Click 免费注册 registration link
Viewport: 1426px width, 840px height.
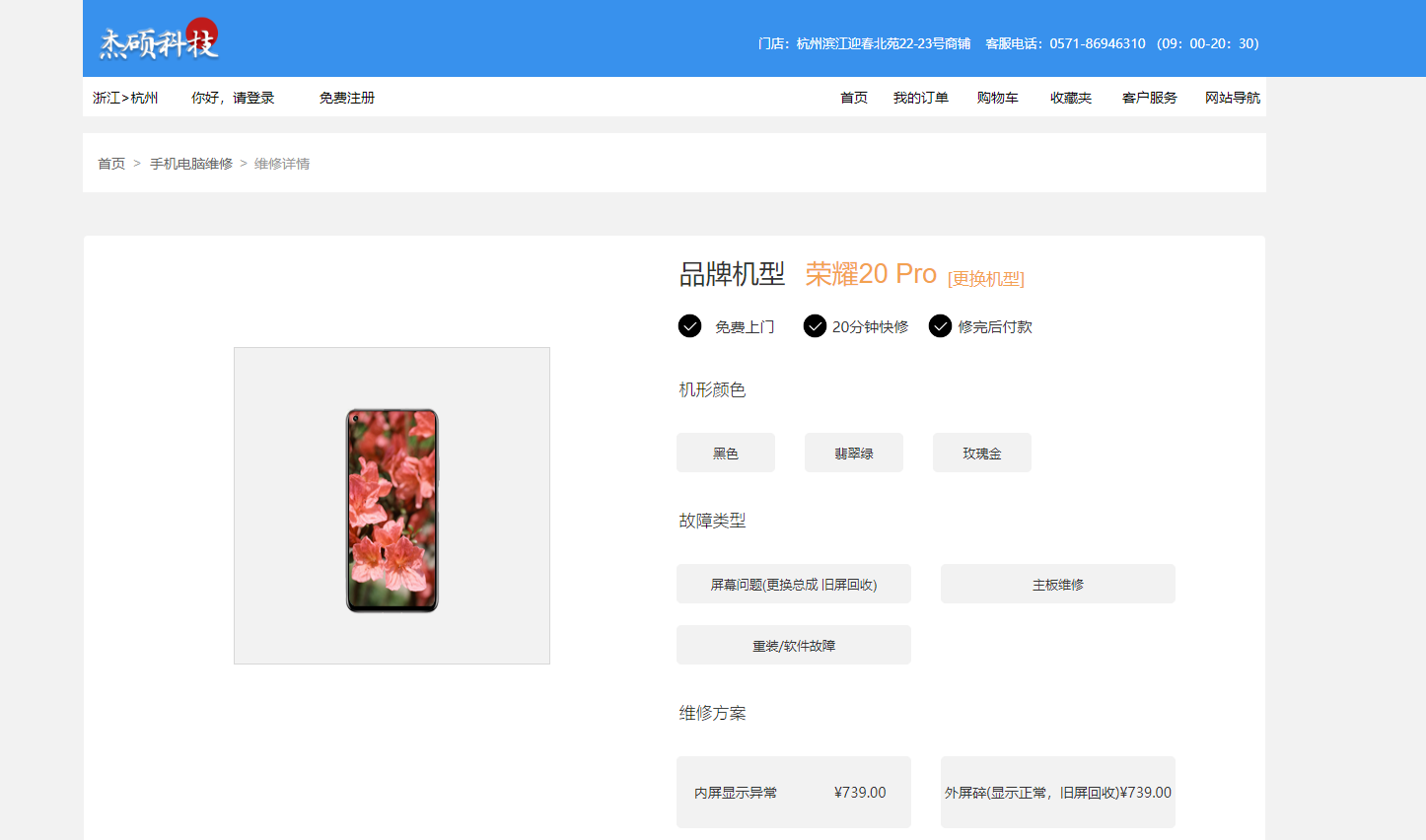pos(347,98)
